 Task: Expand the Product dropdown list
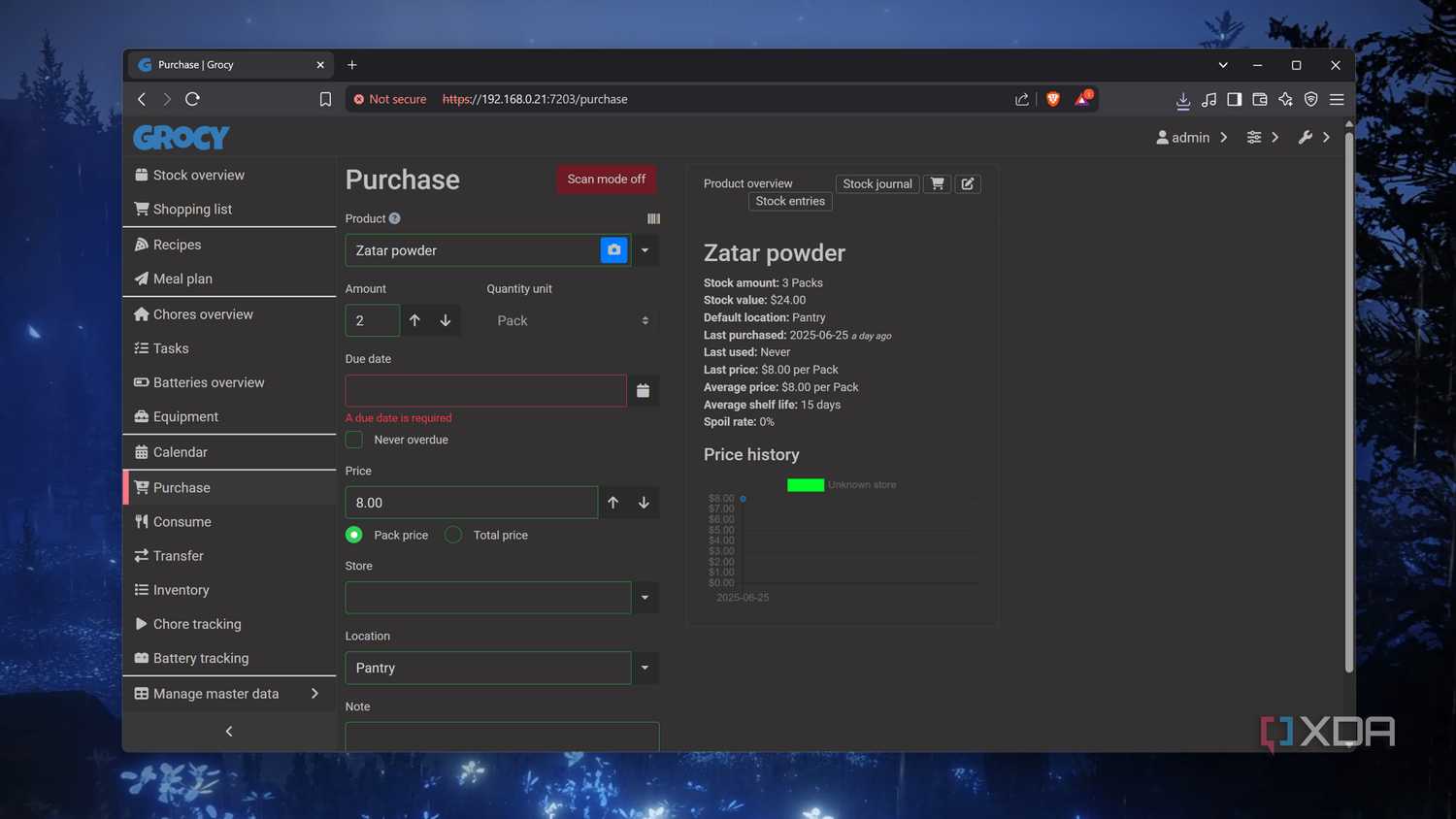645,250
